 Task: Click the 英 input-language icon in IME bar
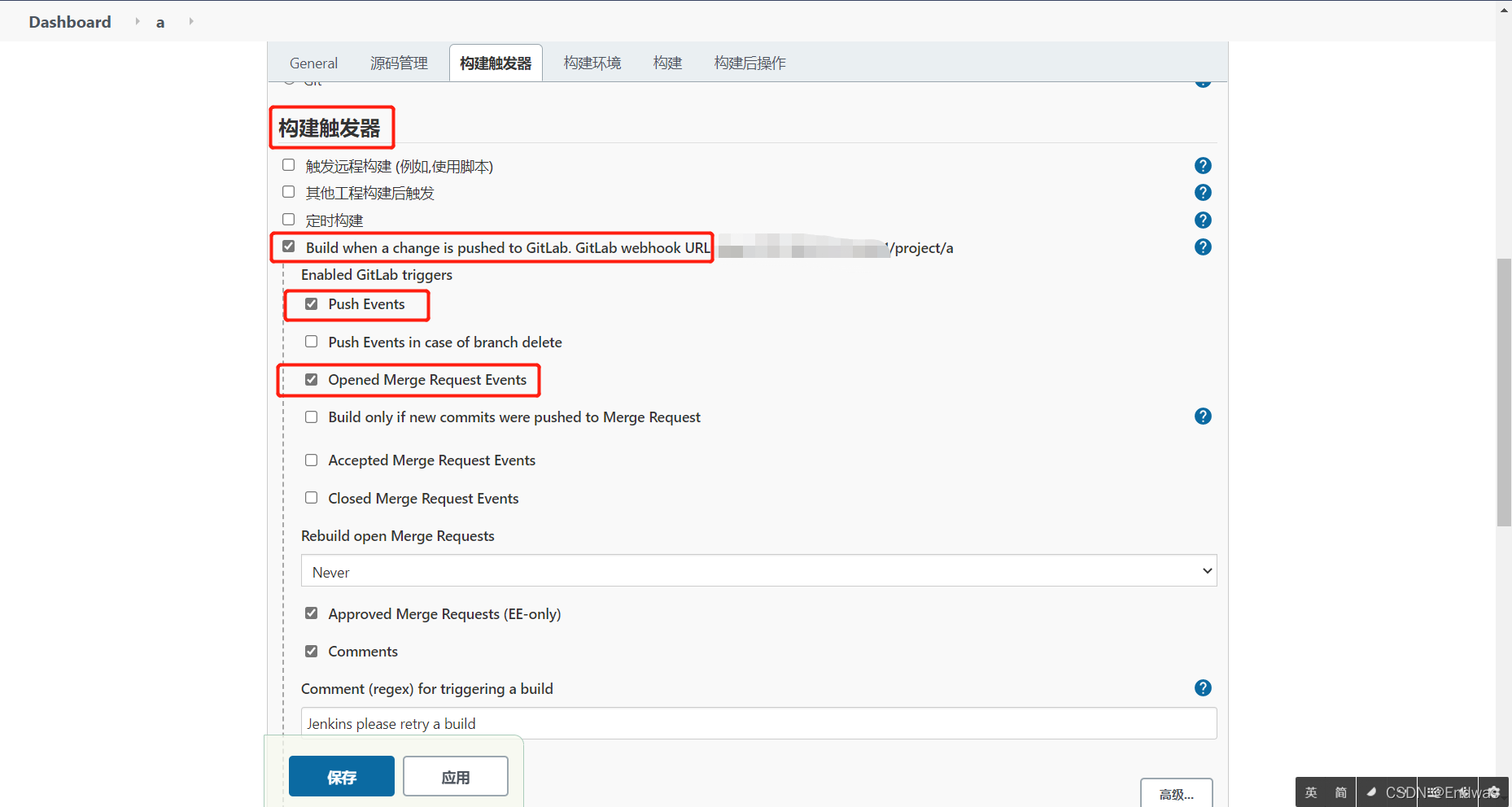(x=1311, y=792)
